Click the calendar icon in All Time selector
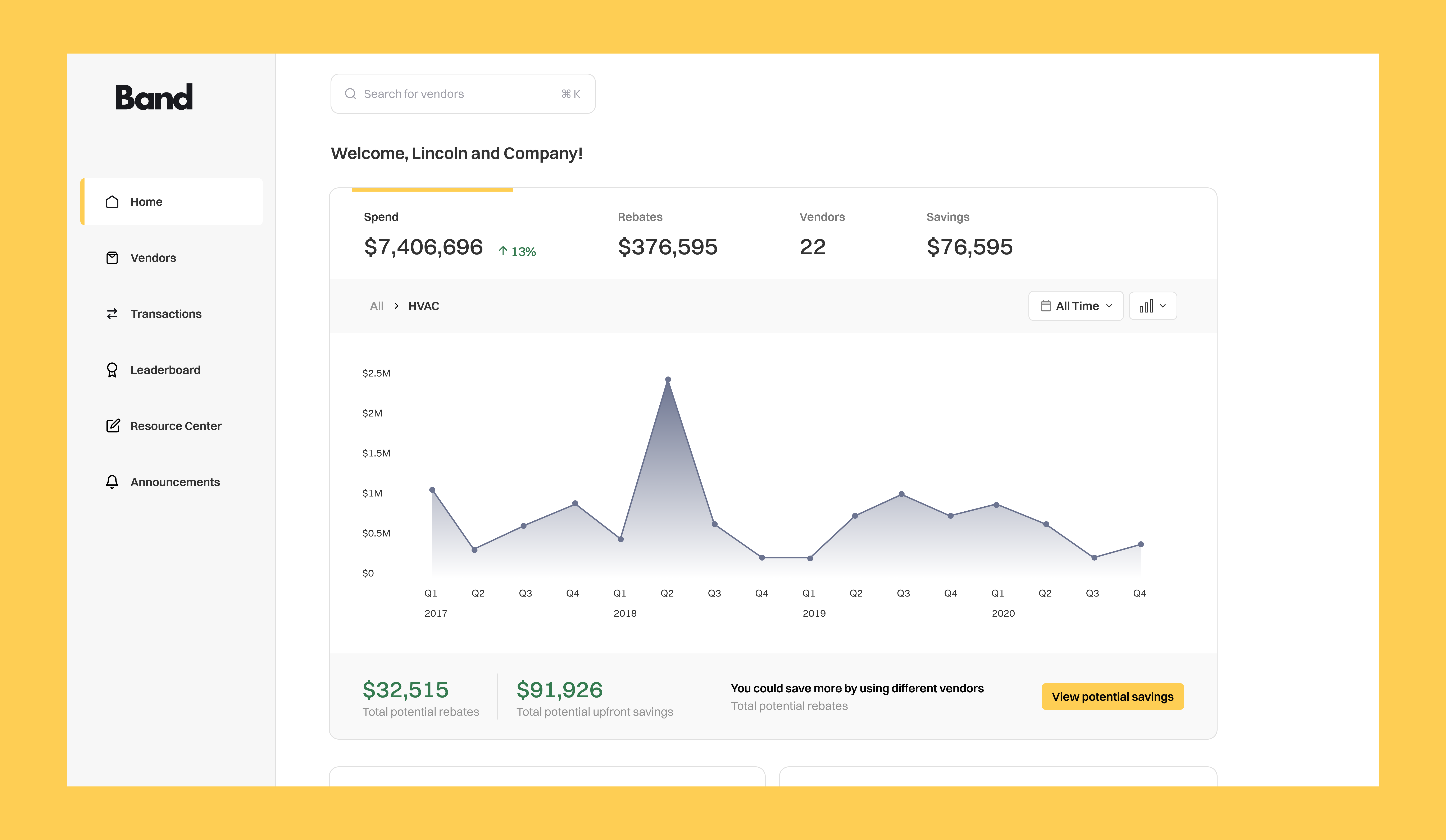Viewport: 1446px width, 840px height. tap(1045, 306)
